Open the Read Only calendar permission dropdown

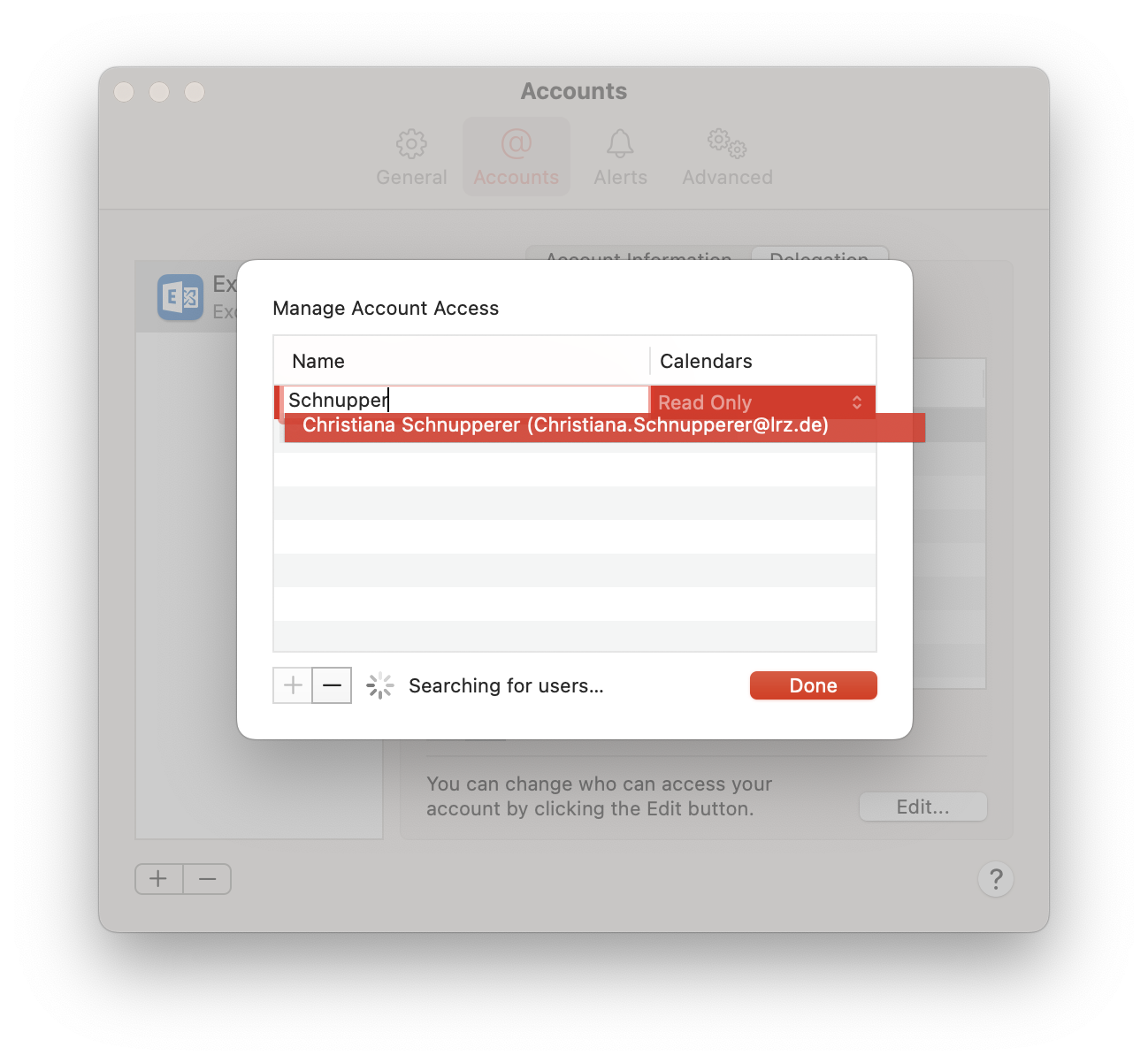click(762, 402)
